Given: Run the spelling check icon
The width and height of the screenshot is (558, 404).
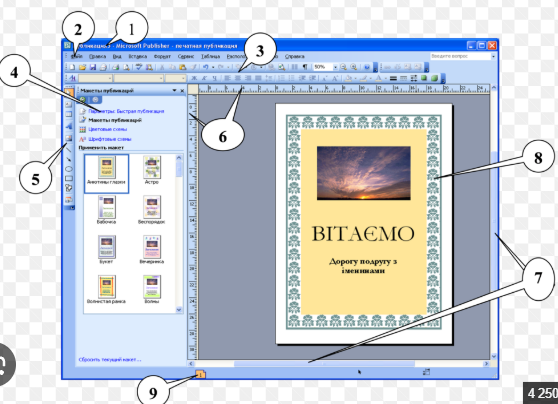Looking at the screenshot, I should click(138, 67).
